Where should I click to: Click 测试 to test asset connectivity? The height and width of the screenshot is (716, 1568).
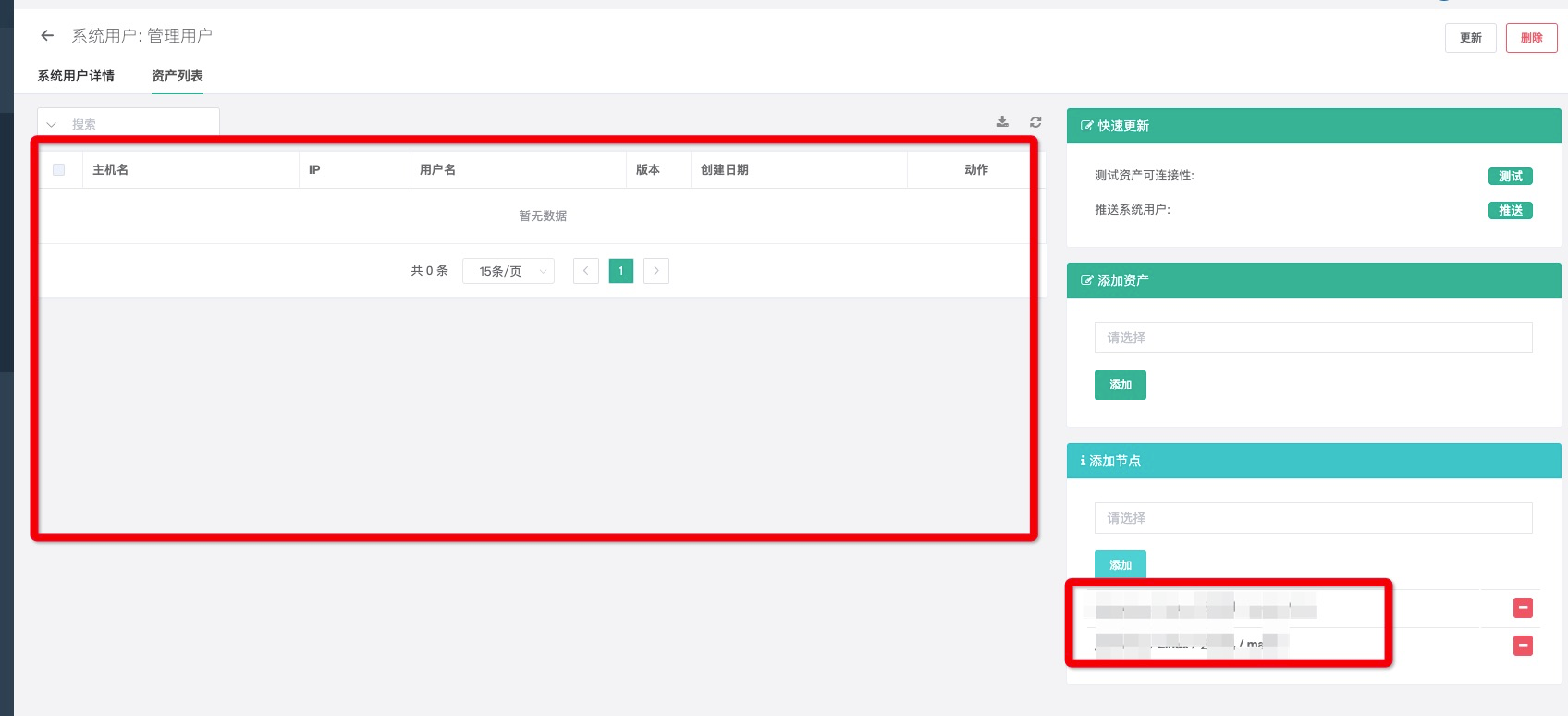1511,176
